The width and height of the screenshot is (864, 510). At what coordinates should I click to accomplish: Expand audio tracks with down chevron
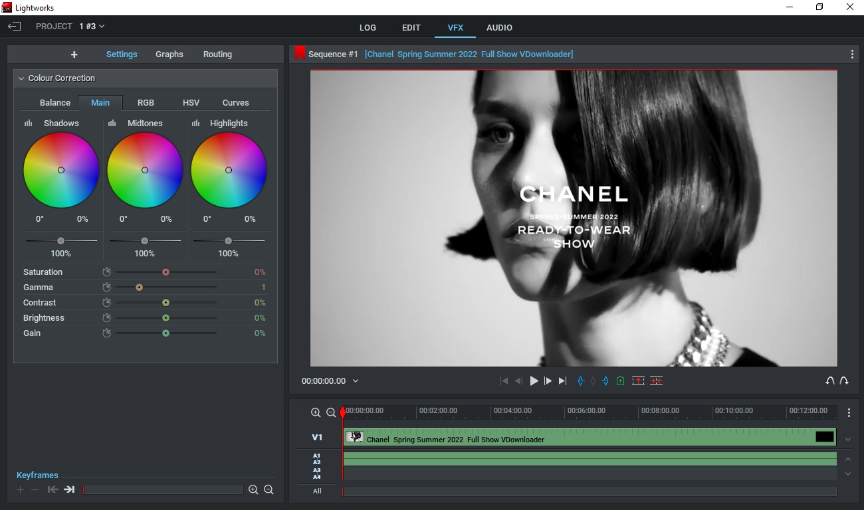848,474
